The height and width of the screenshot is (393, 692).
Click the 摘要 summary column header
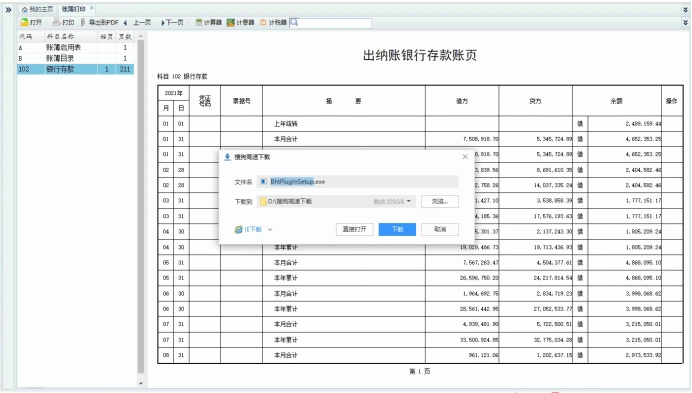click(343, 101)
